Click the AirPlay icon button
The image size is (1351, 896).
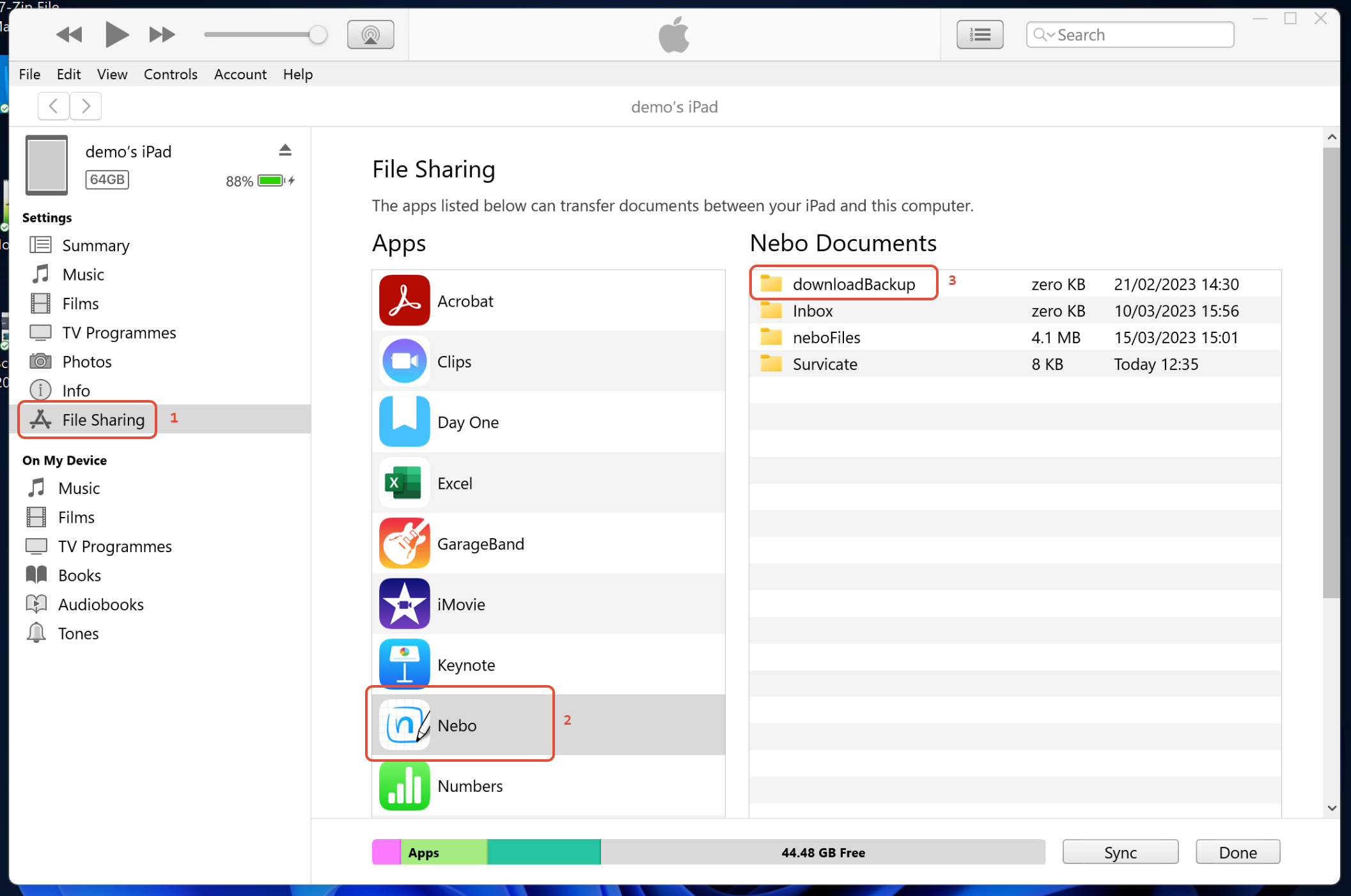370,35
